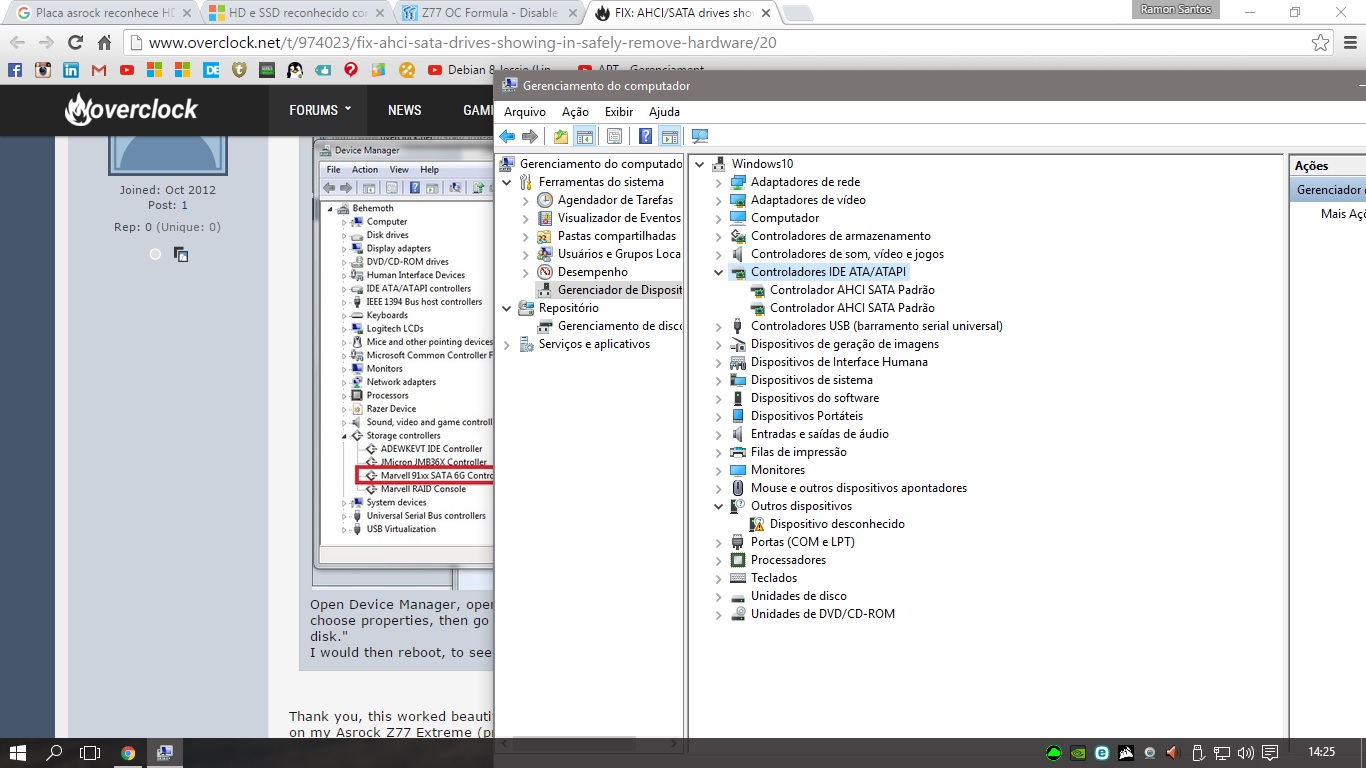This screenshot has height=768, width=1366.
Task: Open the Gmail bookmark icon
Action: [99, 70]
